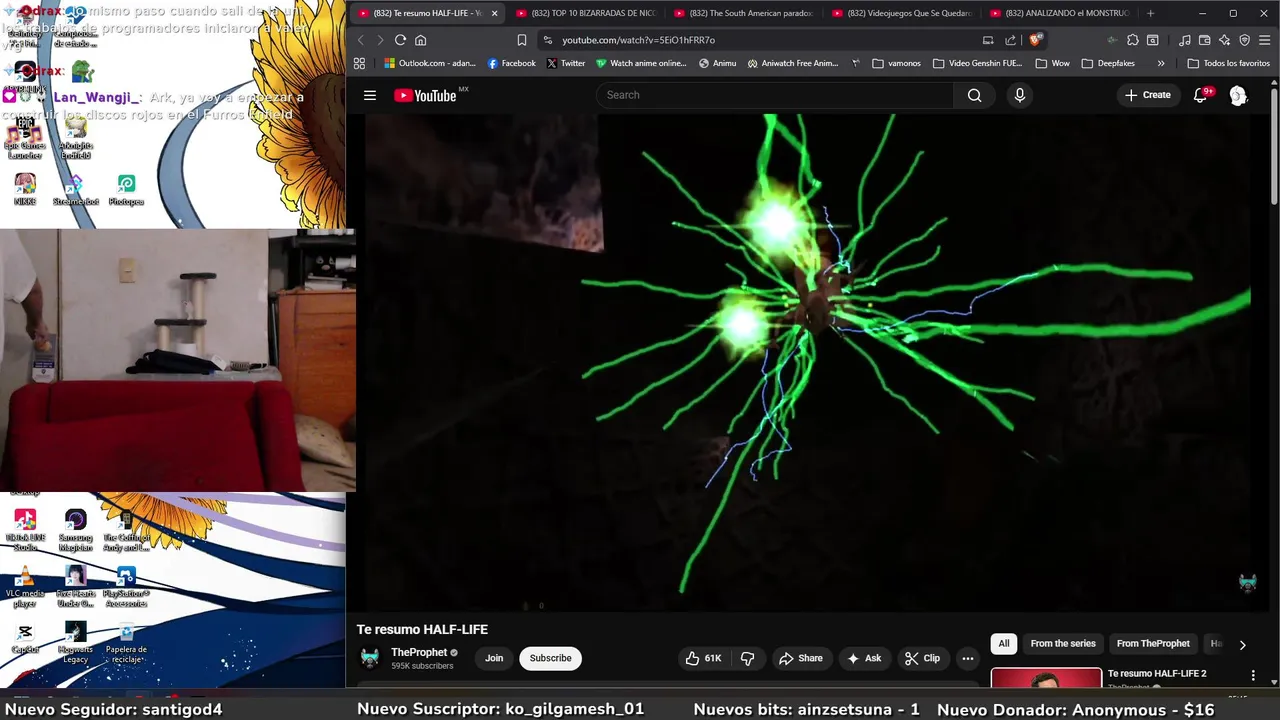Navigate back in the browser
1280x720 pixels.
click(361, 40)
